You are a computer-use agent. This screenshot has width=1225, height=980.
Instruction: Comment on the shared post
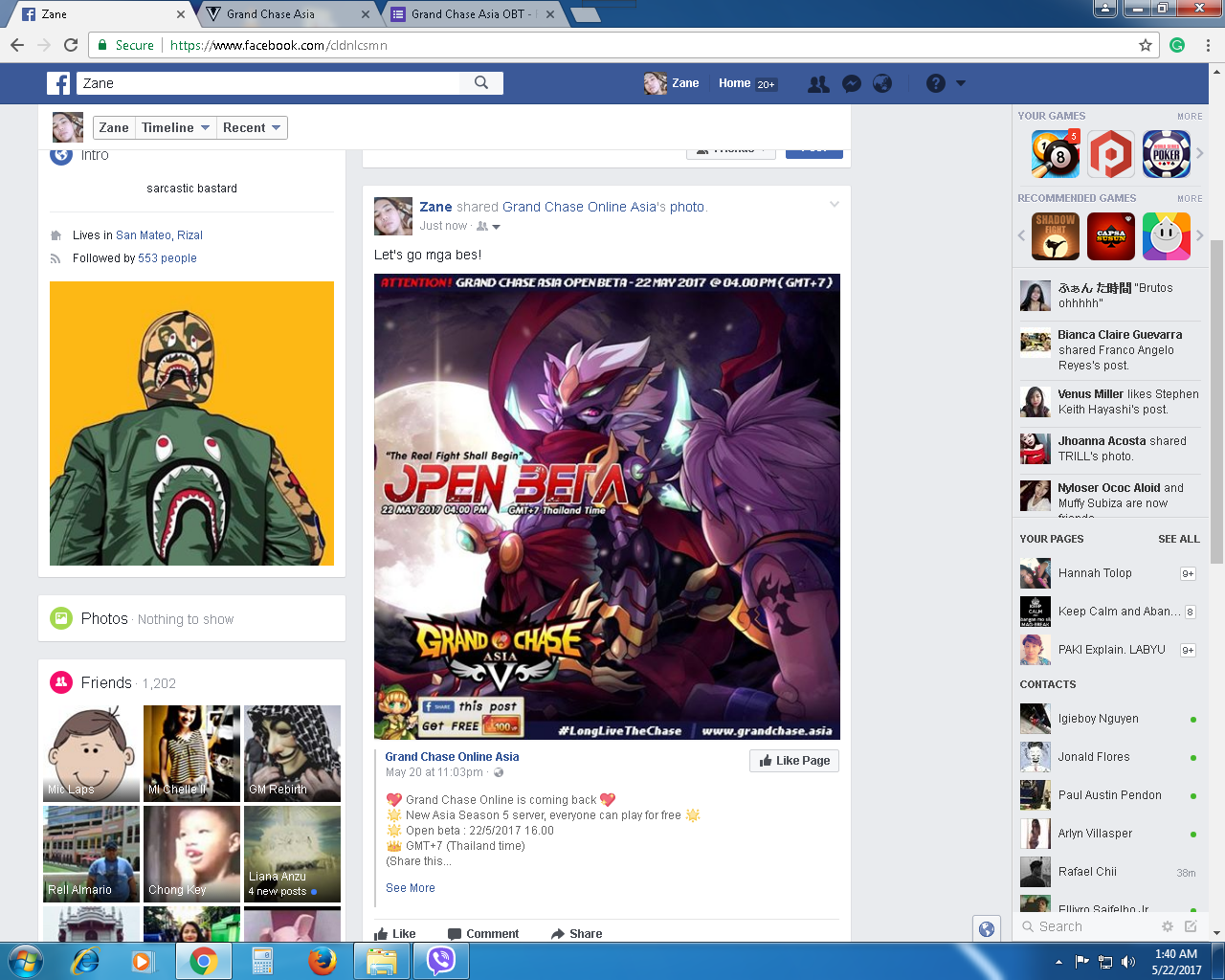tap(483, 934)
